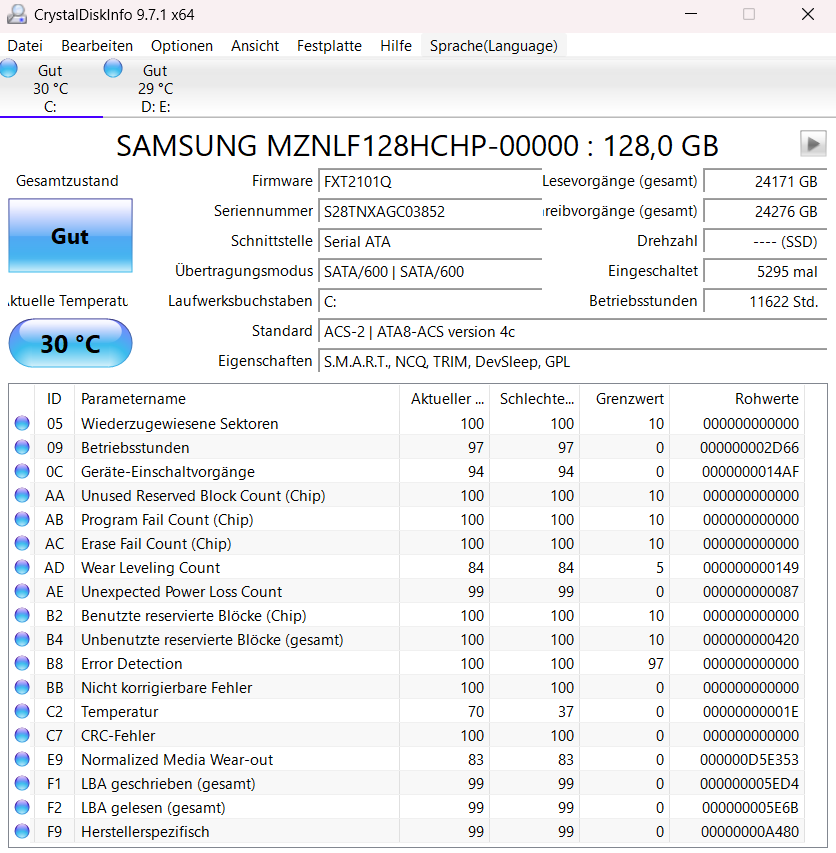
Task: Click status orb for Wear Leveling Count row
Action: click(22, 567)
